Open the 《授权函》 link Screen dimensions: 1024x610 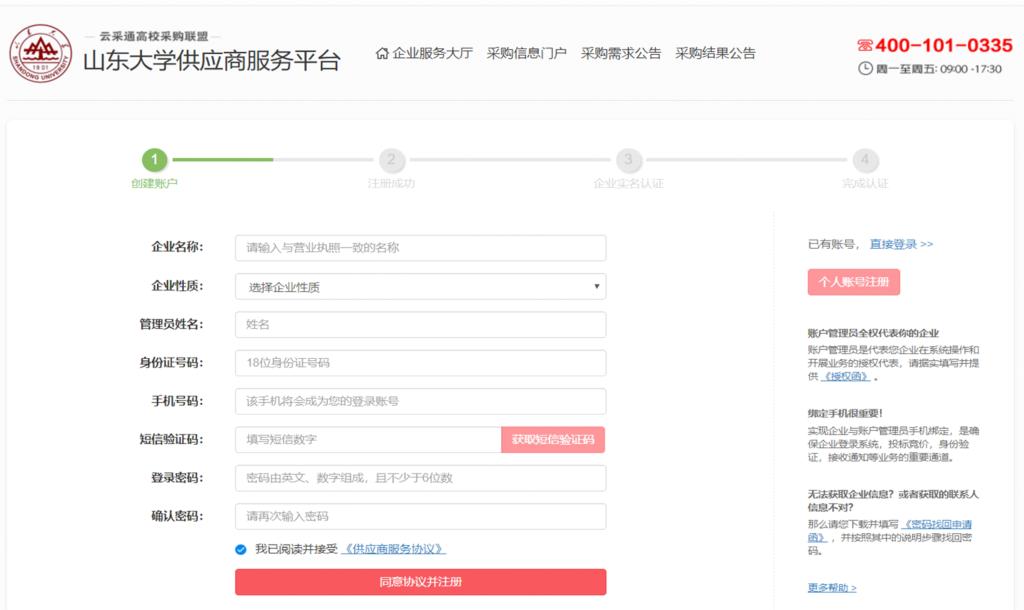(845, 376)
